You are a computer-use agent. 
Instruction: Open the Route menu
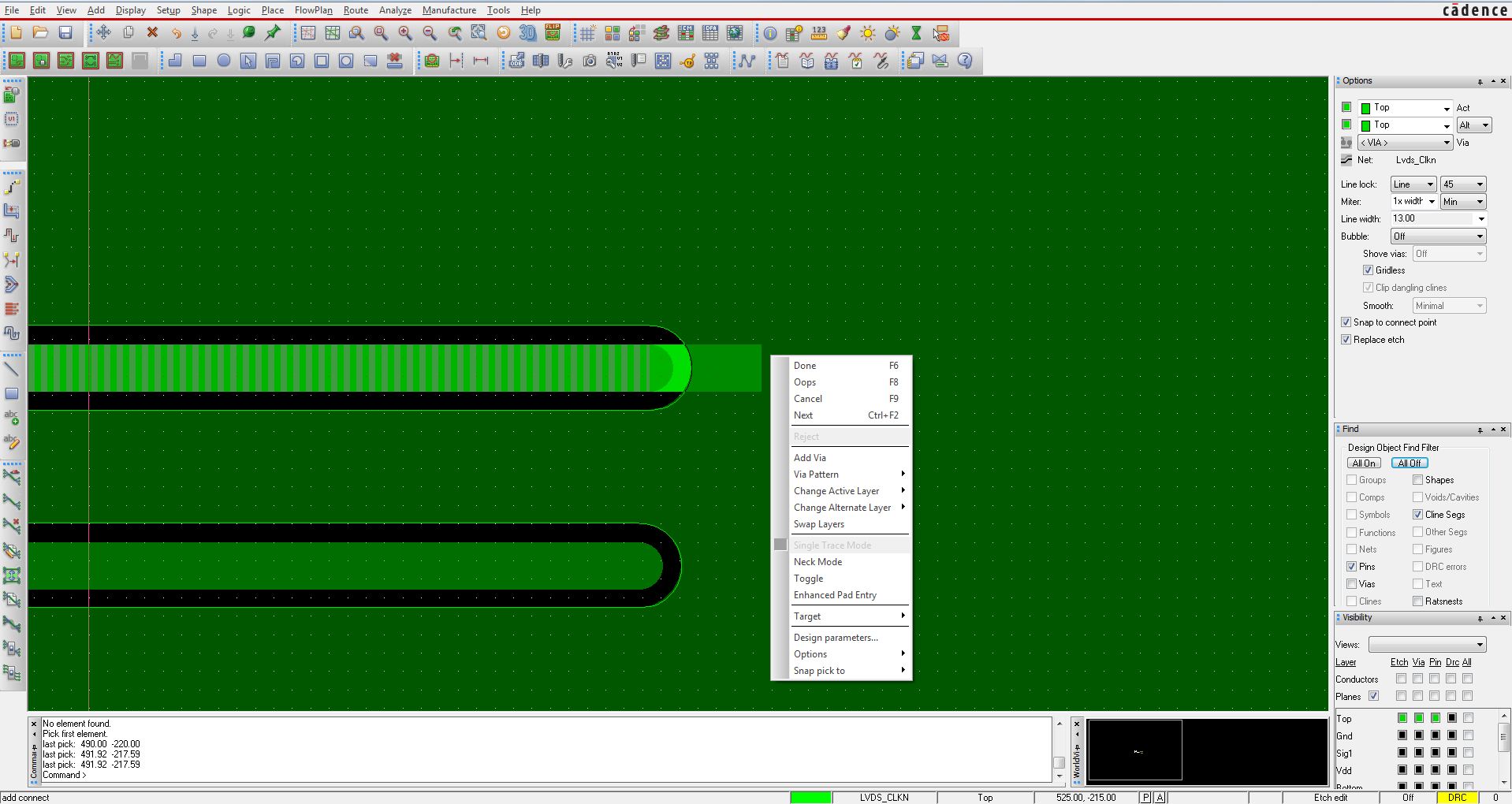[356, 10]
